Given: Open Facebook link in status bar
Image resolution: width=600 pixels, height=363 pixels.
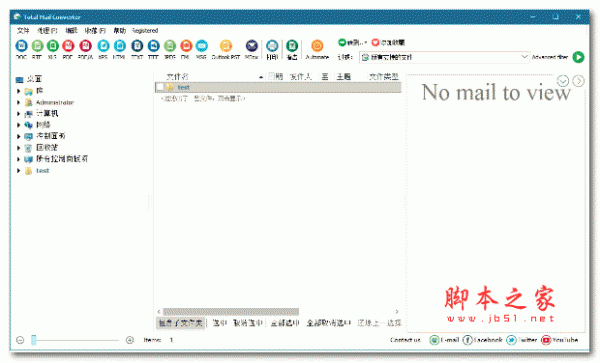Looking at the screenshot, I should (483, 340).
